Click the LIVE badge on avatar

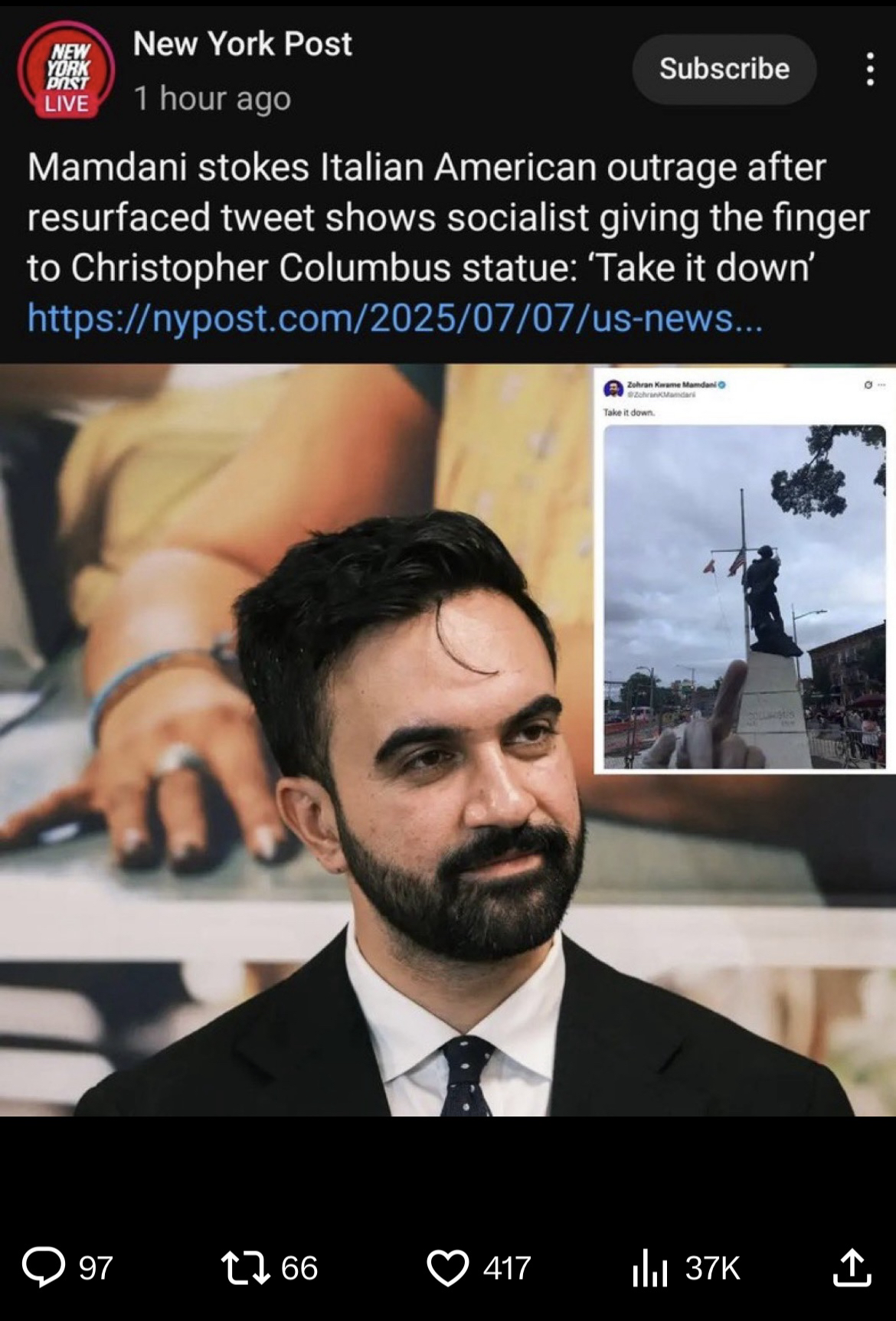pos(66,103)
